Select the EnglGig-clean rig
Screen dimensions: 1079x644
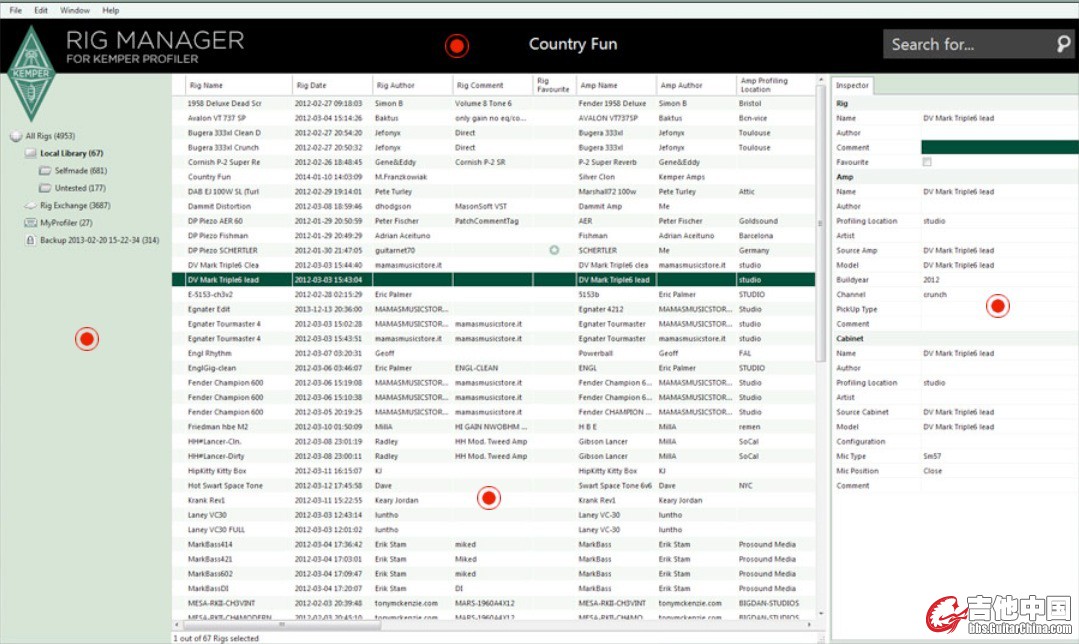pos(493,368)
